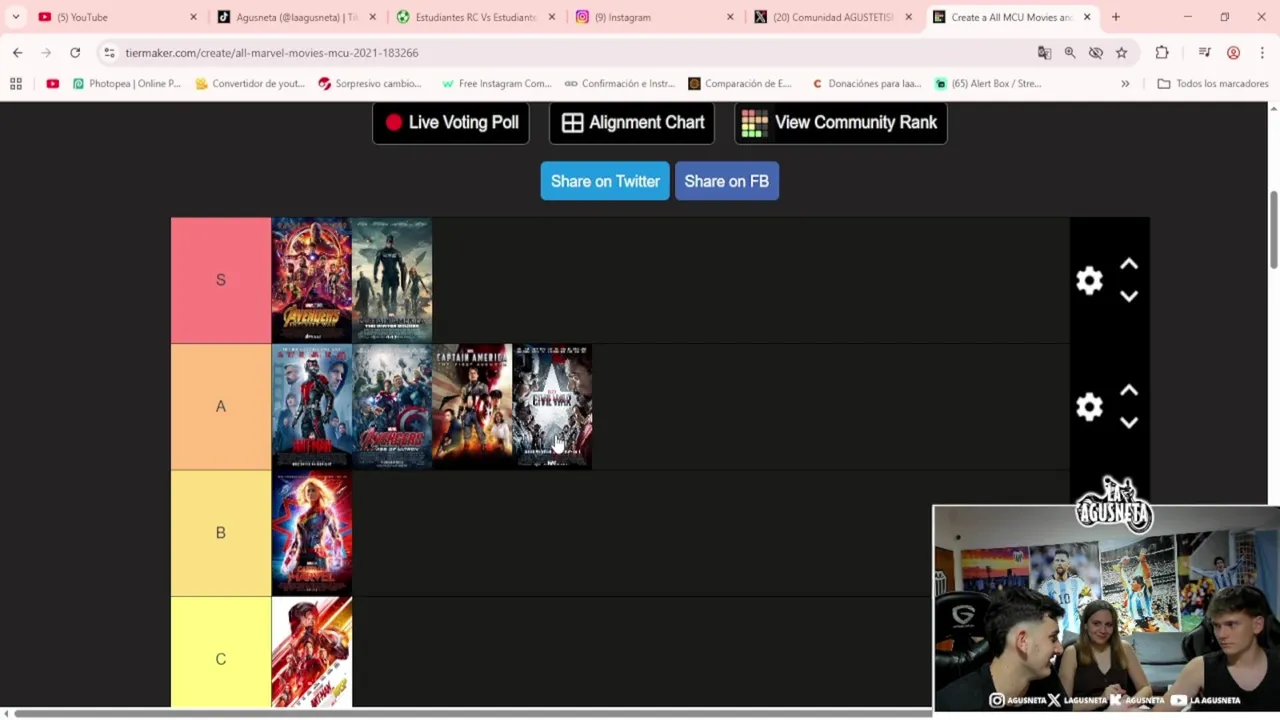The image size is (1280, 720).
Task: Open the Extensions puzzle icon
Action: tap(1162, 53)
